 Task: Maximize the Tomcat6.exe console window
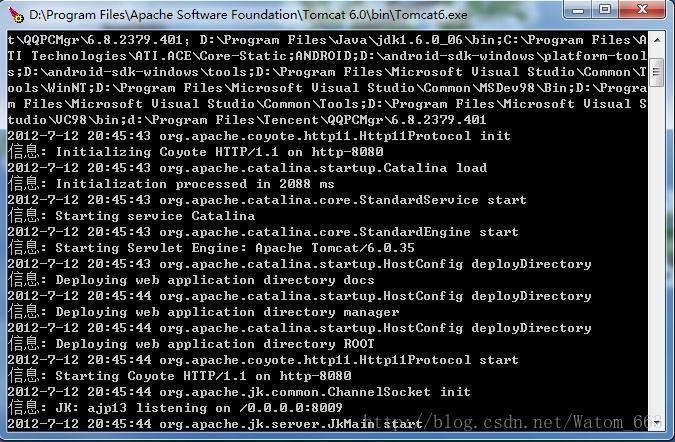click(605, 9)
